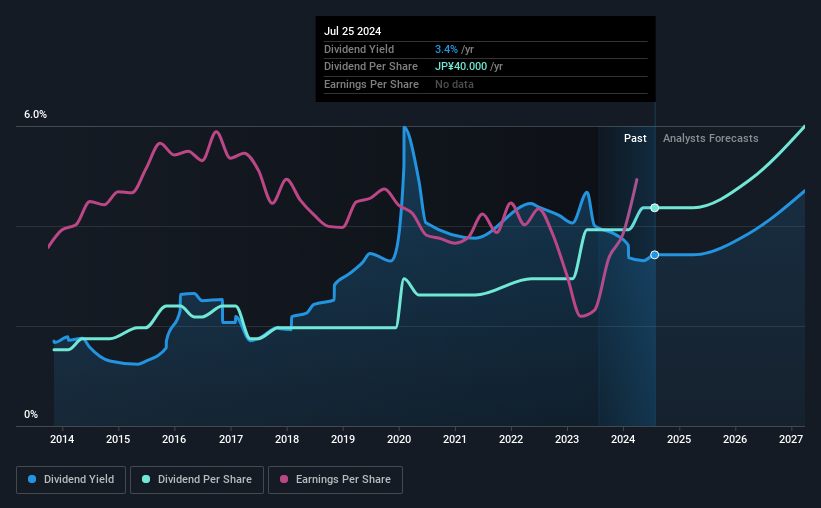The height and width of the screenshot is (508, 821).
Task: Select the teal data point marker on the chart
Action: pos(655,208)
